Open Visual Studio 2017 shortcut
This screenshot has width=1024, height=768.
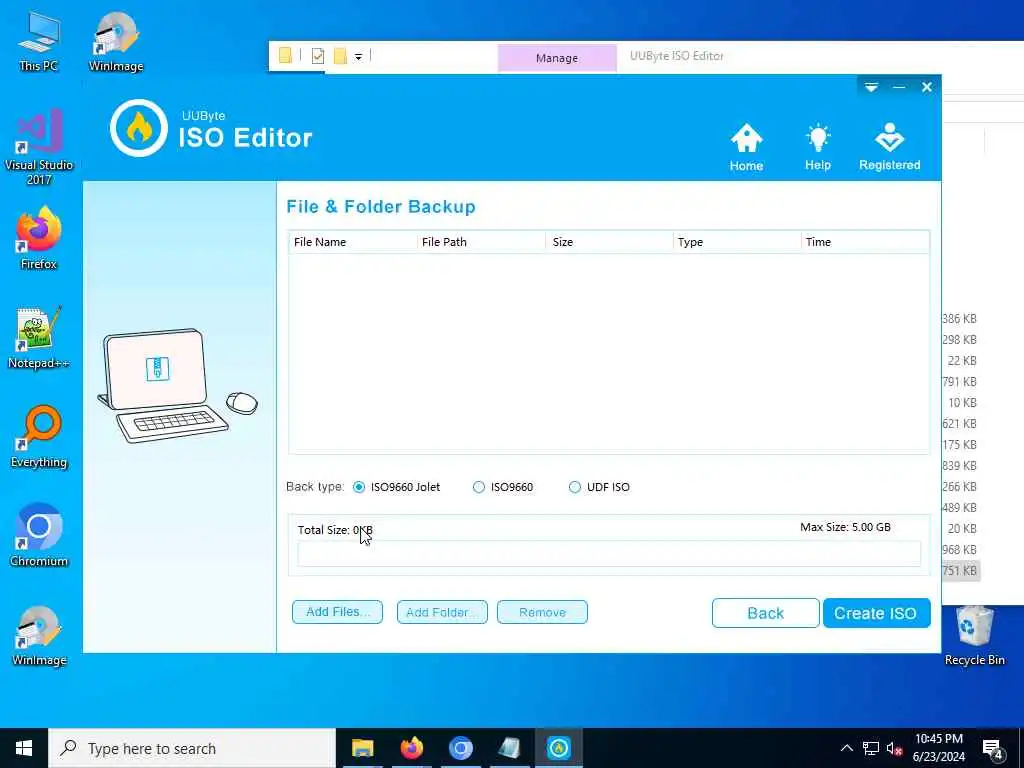(39, 147)
